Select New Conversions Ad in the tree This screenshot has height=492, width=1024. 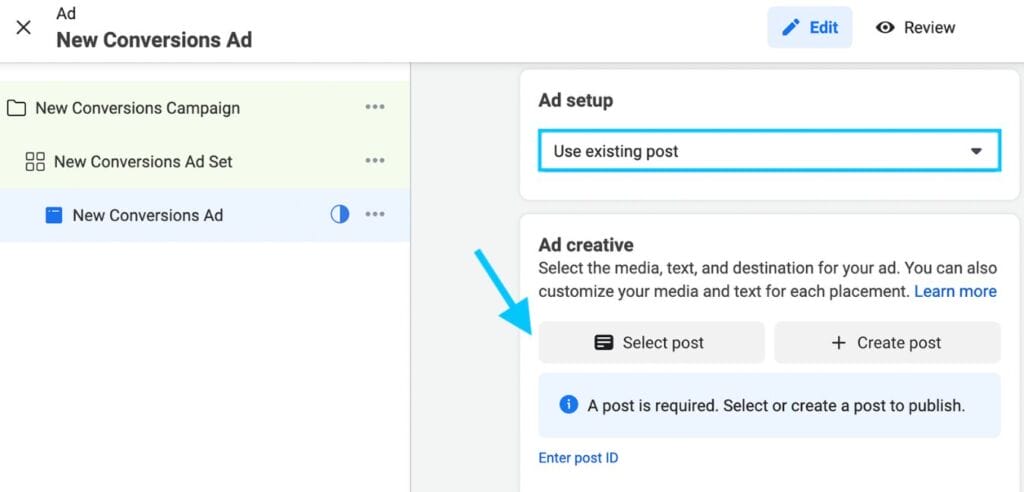pos(205,215)
